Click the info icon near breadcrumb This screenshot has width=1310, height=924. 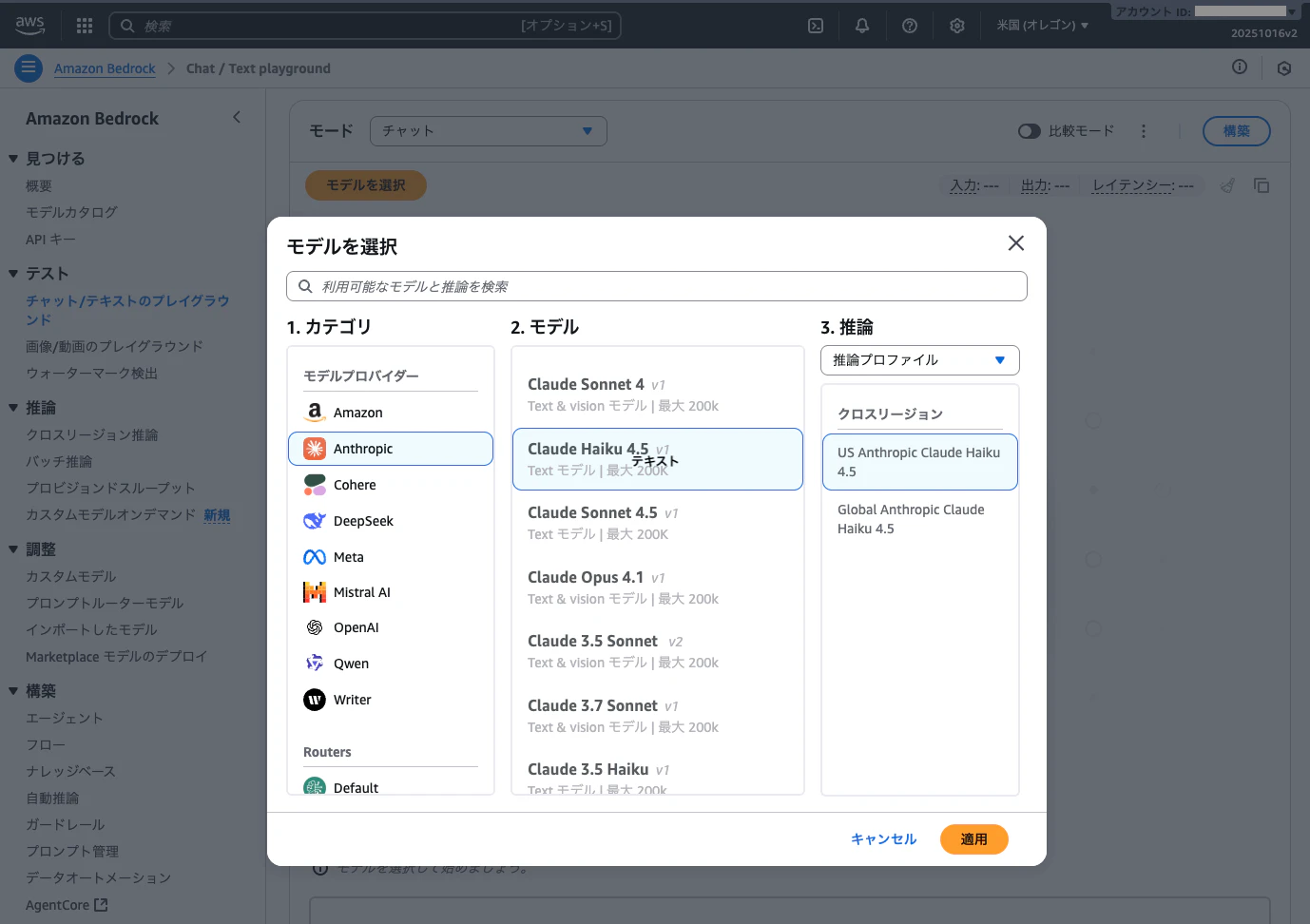(x=1240, y=67)
